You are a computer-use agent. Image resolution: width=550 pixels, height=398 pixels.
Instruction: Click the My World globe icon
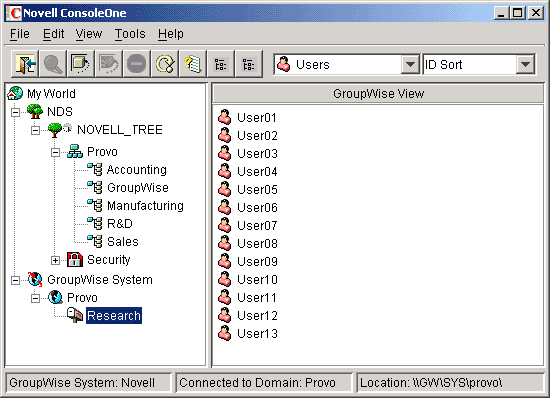(15, 94)
